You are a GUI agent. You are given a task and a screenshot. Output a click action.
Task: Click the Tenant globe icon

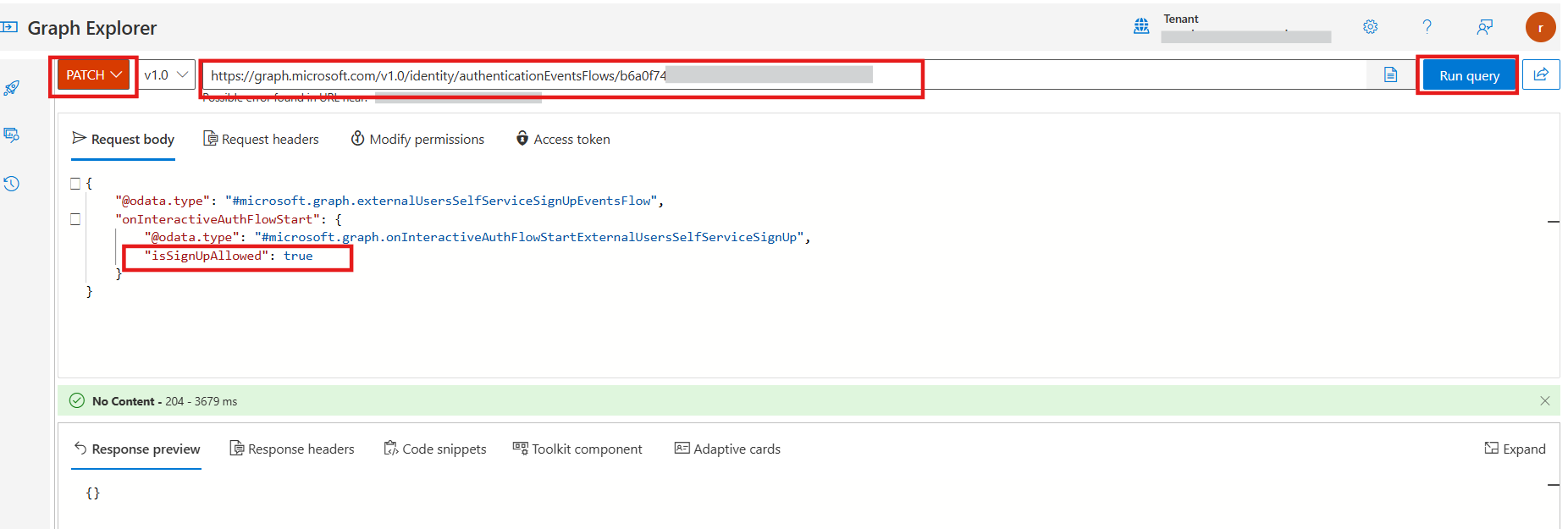point(1141,26)
